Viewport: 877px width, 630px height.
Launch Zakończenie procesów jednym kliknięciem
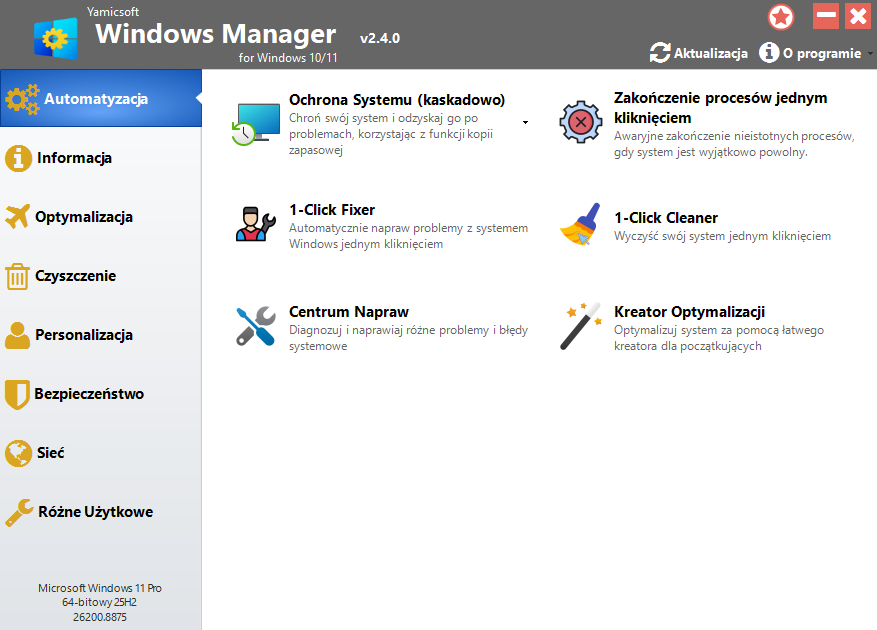click(x=720, y=108)
